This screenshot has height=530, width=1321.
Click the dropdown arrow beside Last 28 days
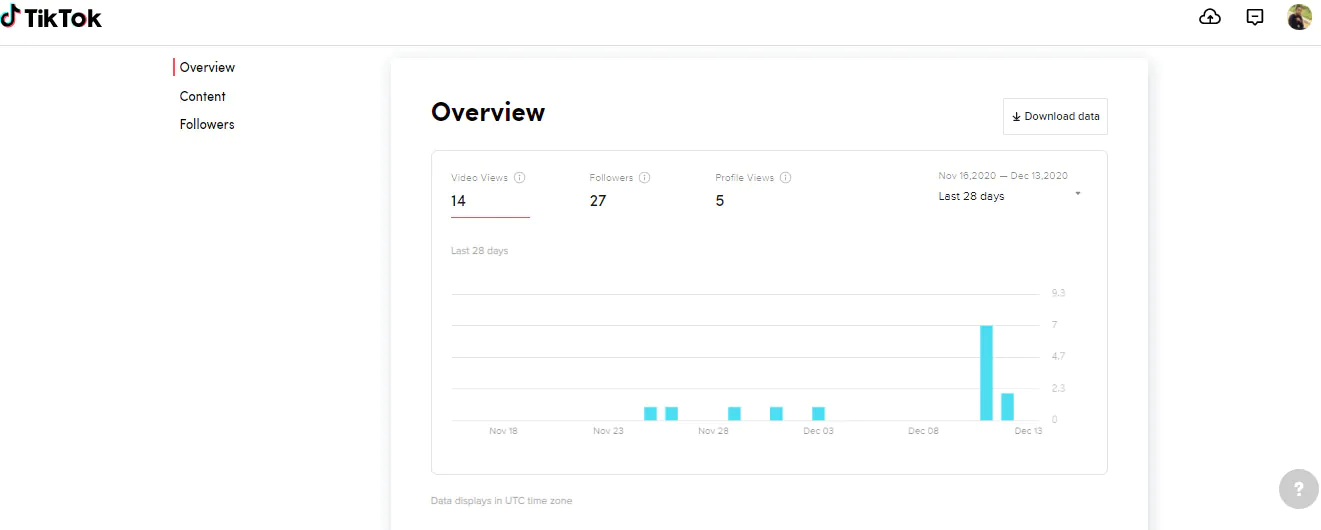pos(1078,194)
